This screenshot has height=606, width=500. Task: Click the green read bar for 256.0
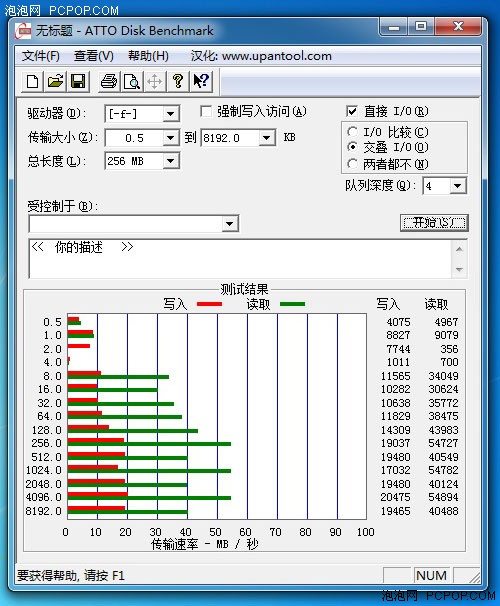tap(149, 444)
